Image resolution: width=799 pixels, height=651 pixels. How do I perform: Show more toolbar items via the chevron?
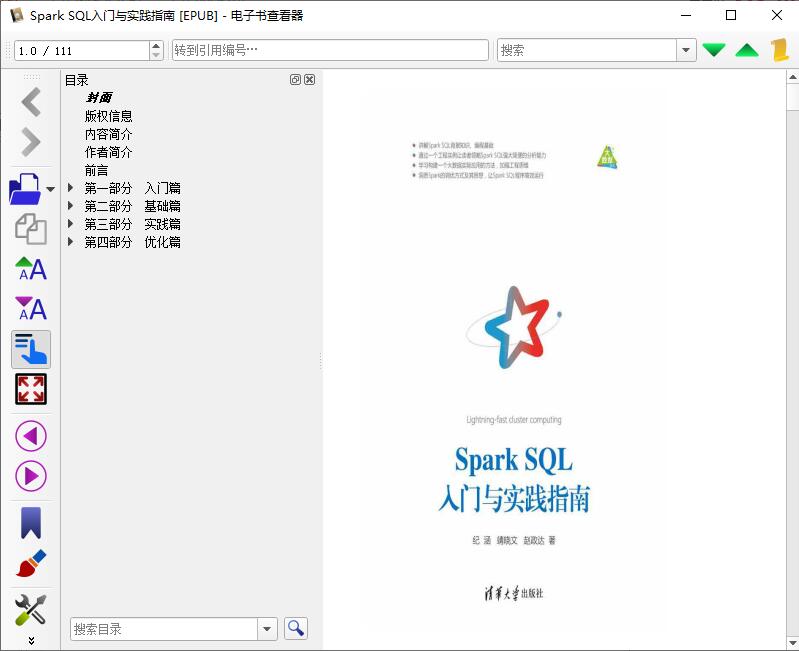coord(31,640)
